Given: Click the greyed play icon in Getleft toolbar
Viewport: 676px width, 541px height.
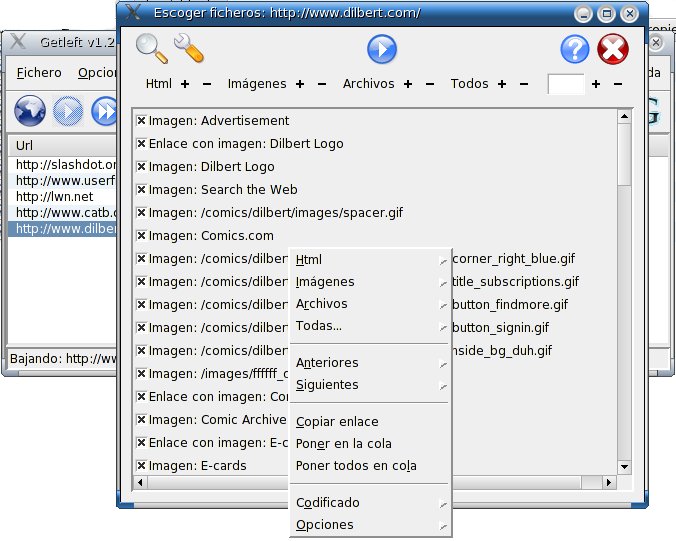Looking at the screenshot, I should pos(68,111).
